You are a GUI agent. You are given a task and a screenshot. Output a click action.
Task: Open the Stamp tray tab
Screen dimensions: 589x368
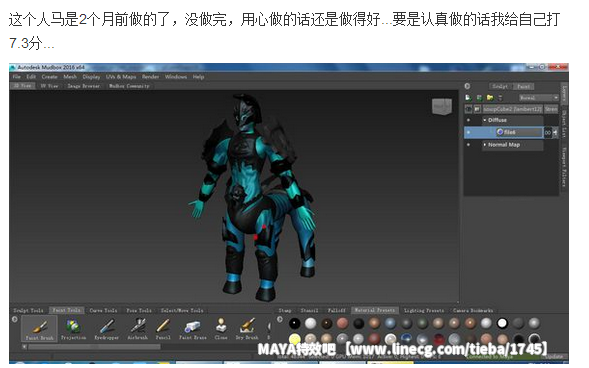coord(285,311)
